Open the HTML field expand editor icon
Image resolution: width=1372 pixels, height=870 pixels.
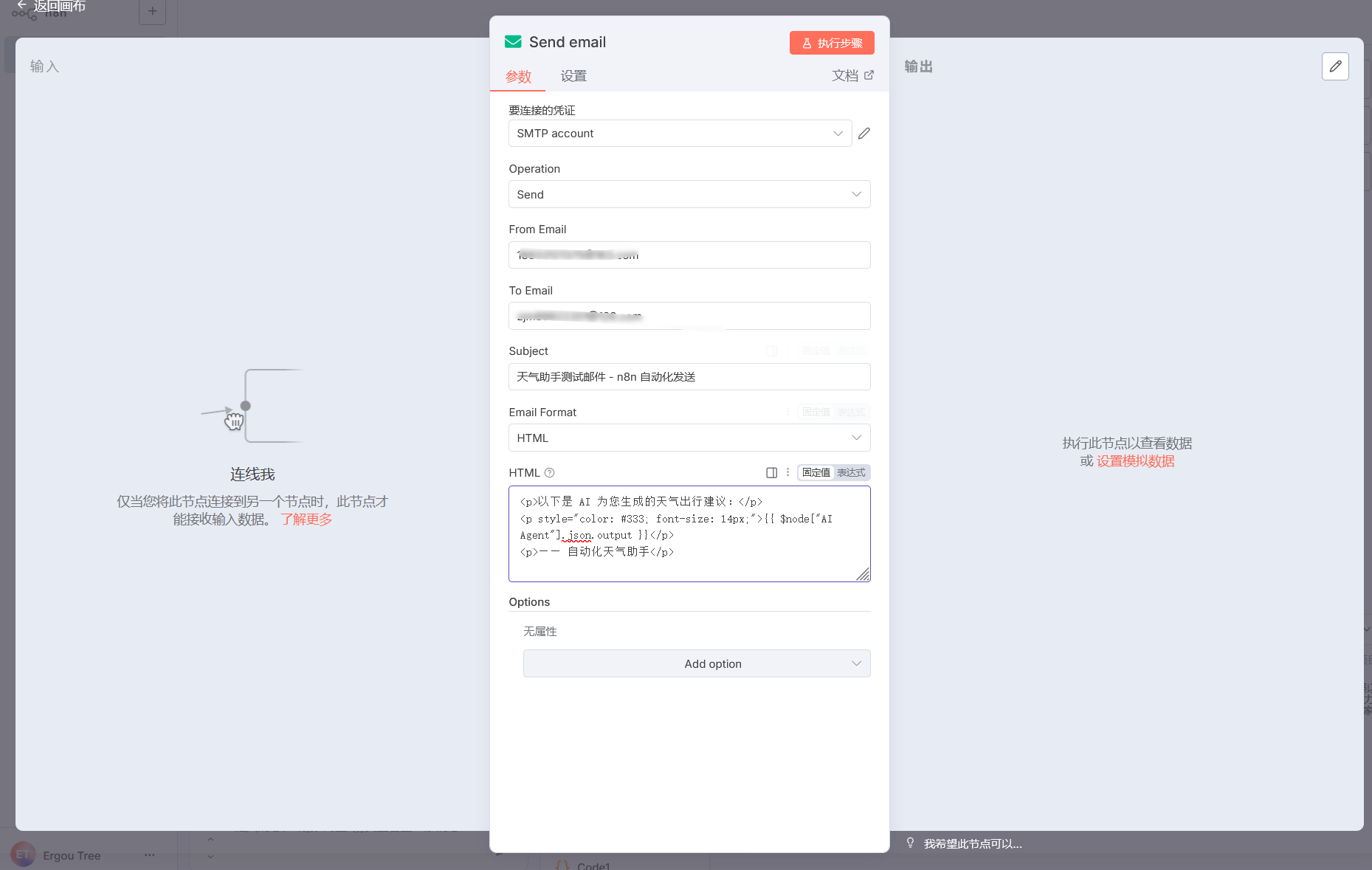point(771,473)
